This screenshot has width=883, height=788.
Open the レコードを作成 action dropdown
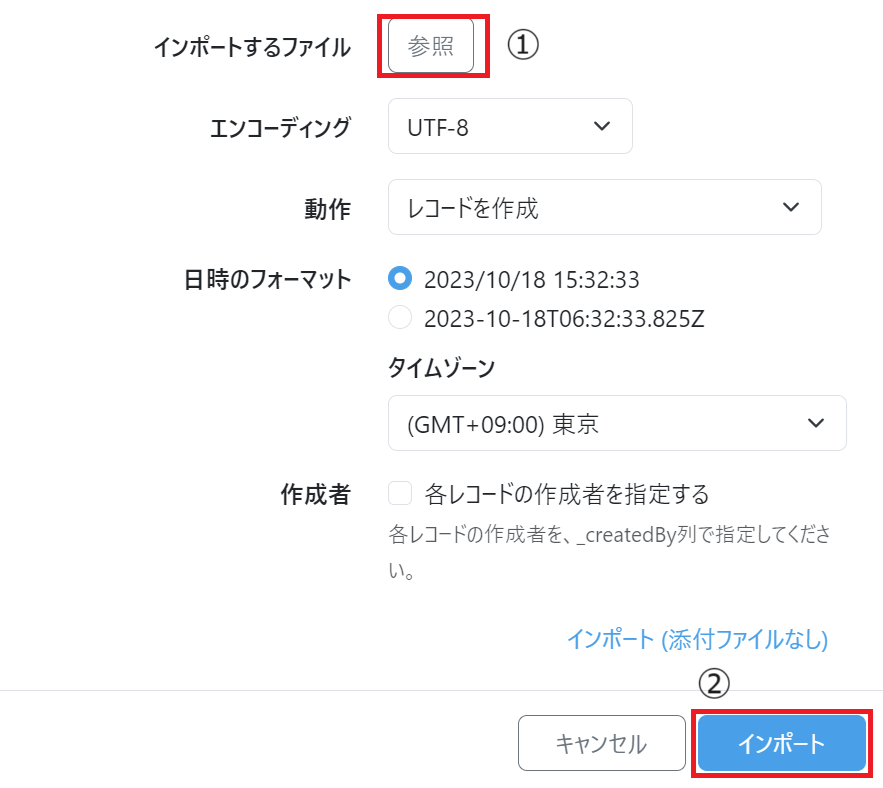604,207
